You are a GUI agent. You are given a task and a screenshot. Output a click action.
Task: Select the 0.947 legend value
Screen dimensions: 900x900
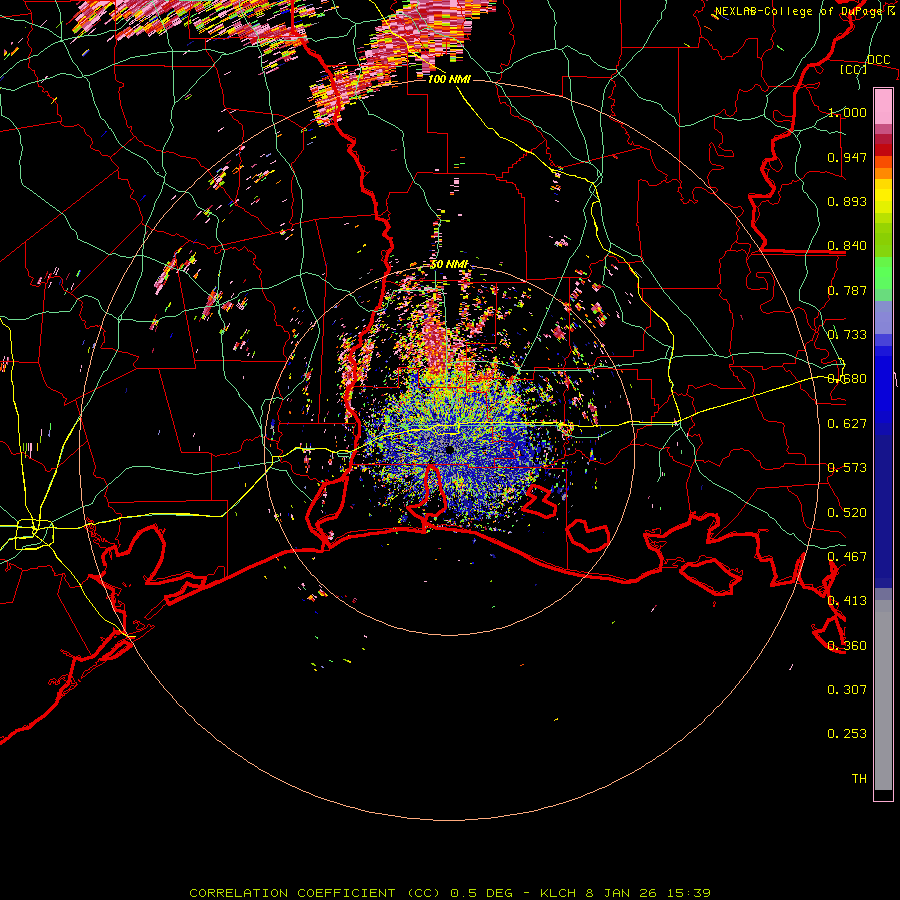(x=847, y=157)
